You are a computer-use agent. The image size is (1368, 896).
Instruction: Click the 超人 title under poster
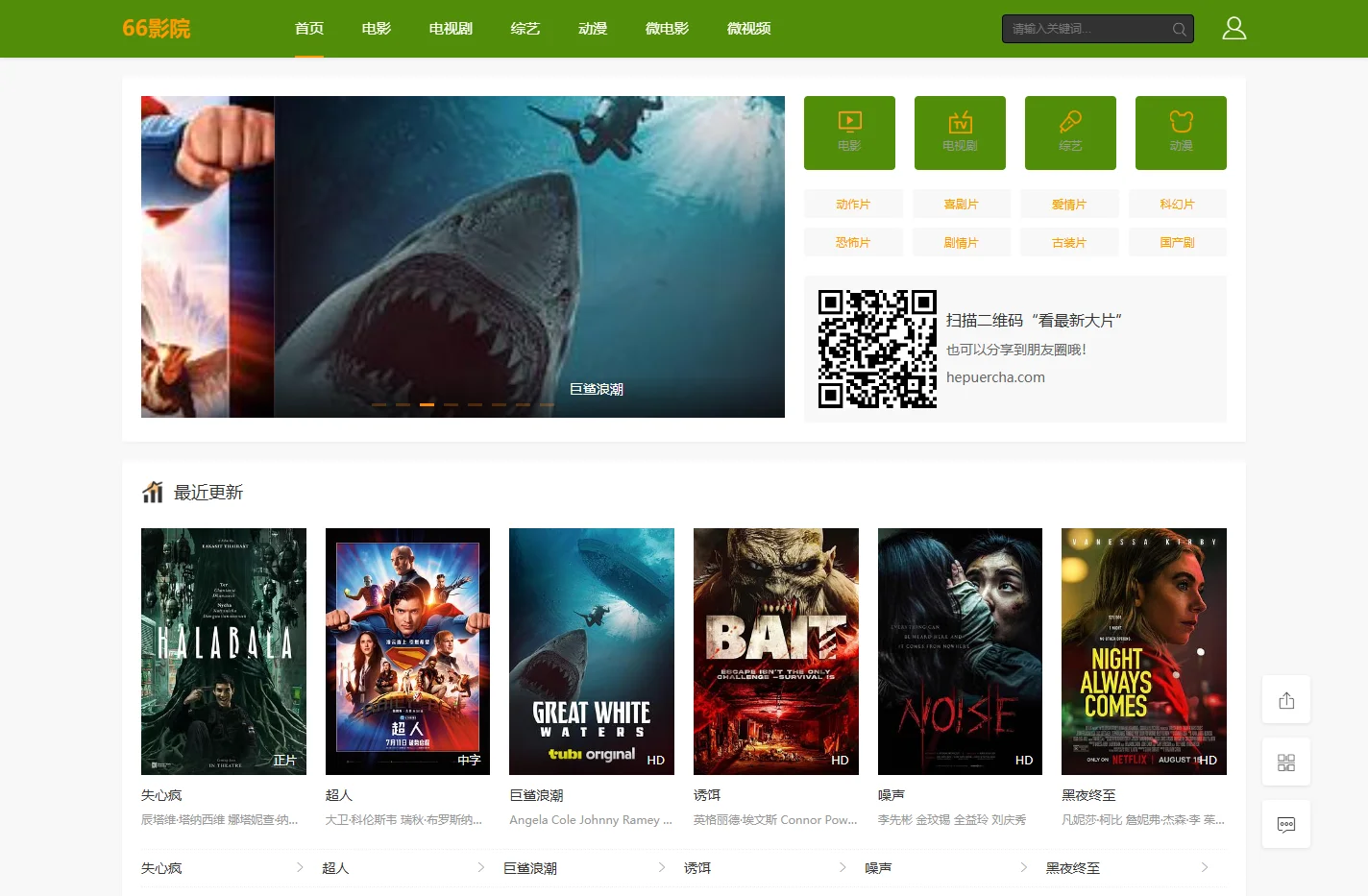coord(339,795)
